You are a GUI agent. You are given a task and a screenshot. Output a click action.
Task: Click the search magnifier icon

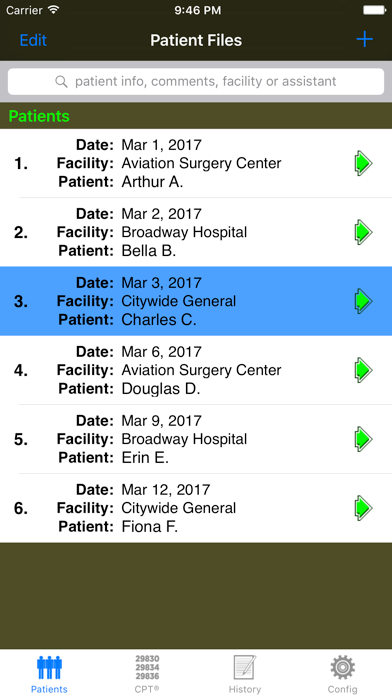(x=61, y=82)
